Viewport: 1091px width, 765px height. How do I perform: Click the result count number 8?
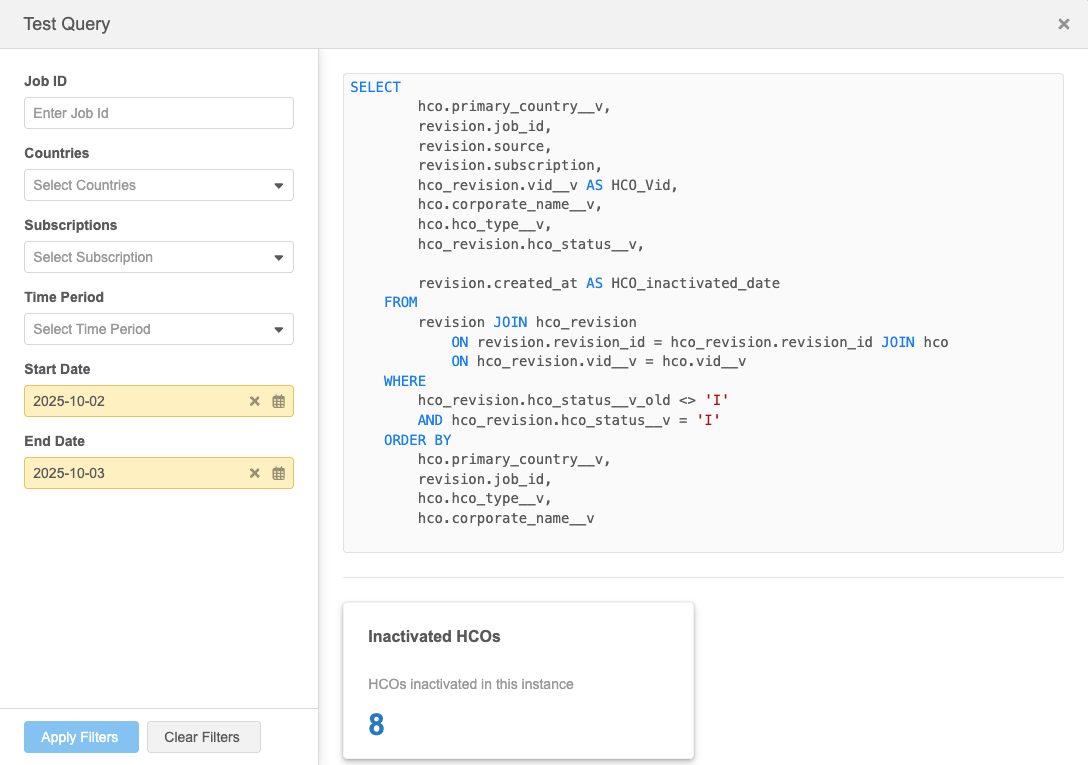(376, 725)
